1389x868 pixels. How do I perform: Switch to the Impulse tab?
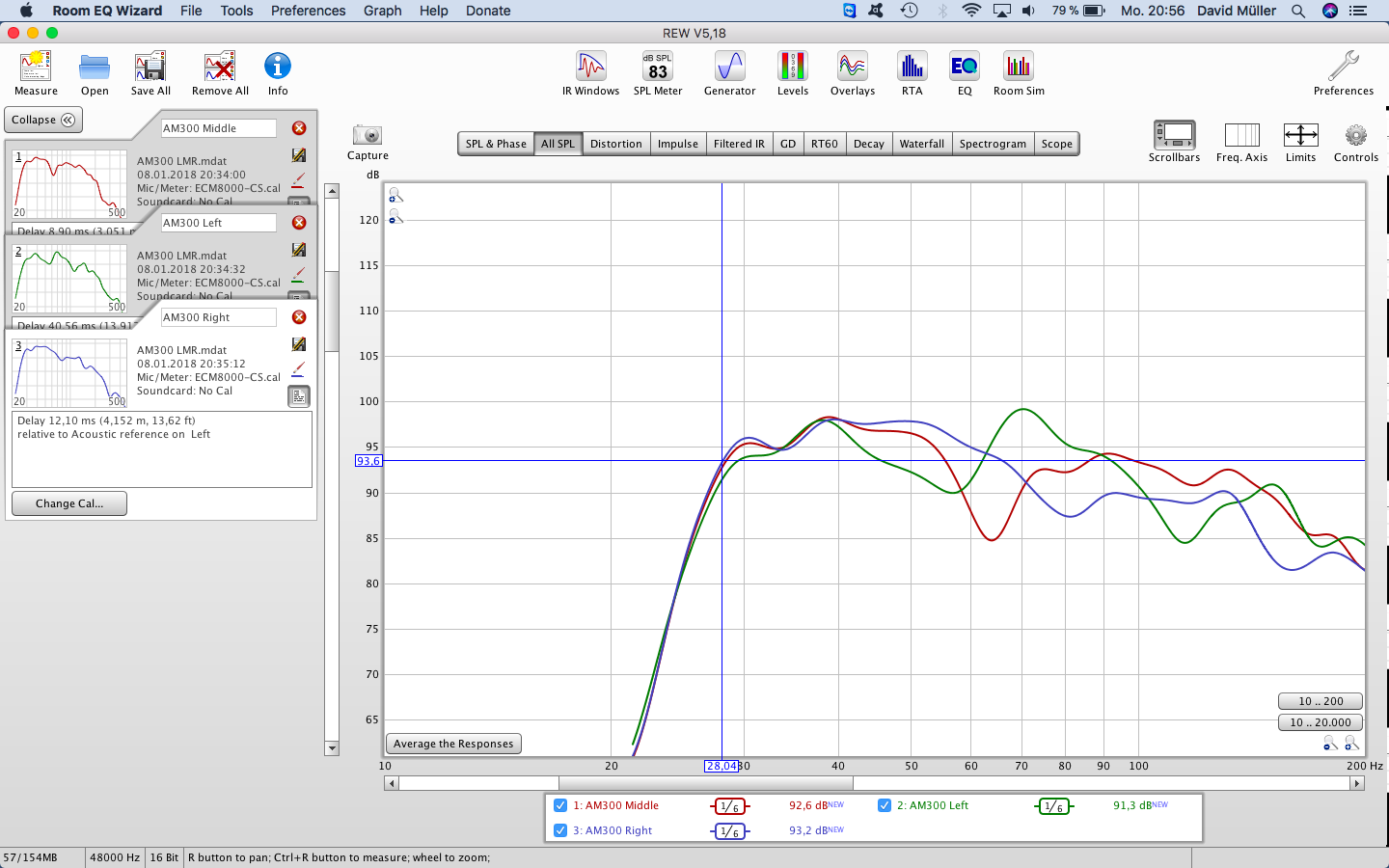[x=678, y=144]
